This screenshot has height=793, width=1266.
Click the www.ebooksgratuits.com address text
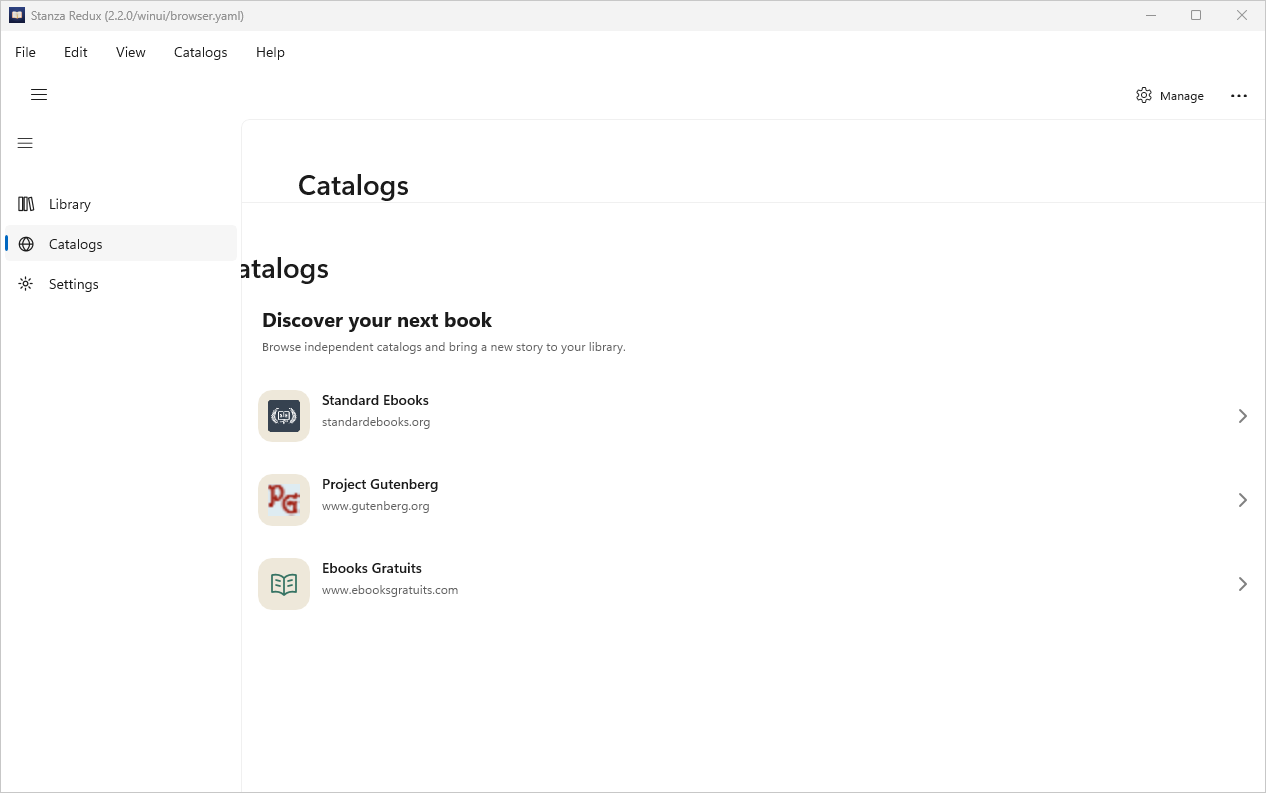[x=390, y=590]
